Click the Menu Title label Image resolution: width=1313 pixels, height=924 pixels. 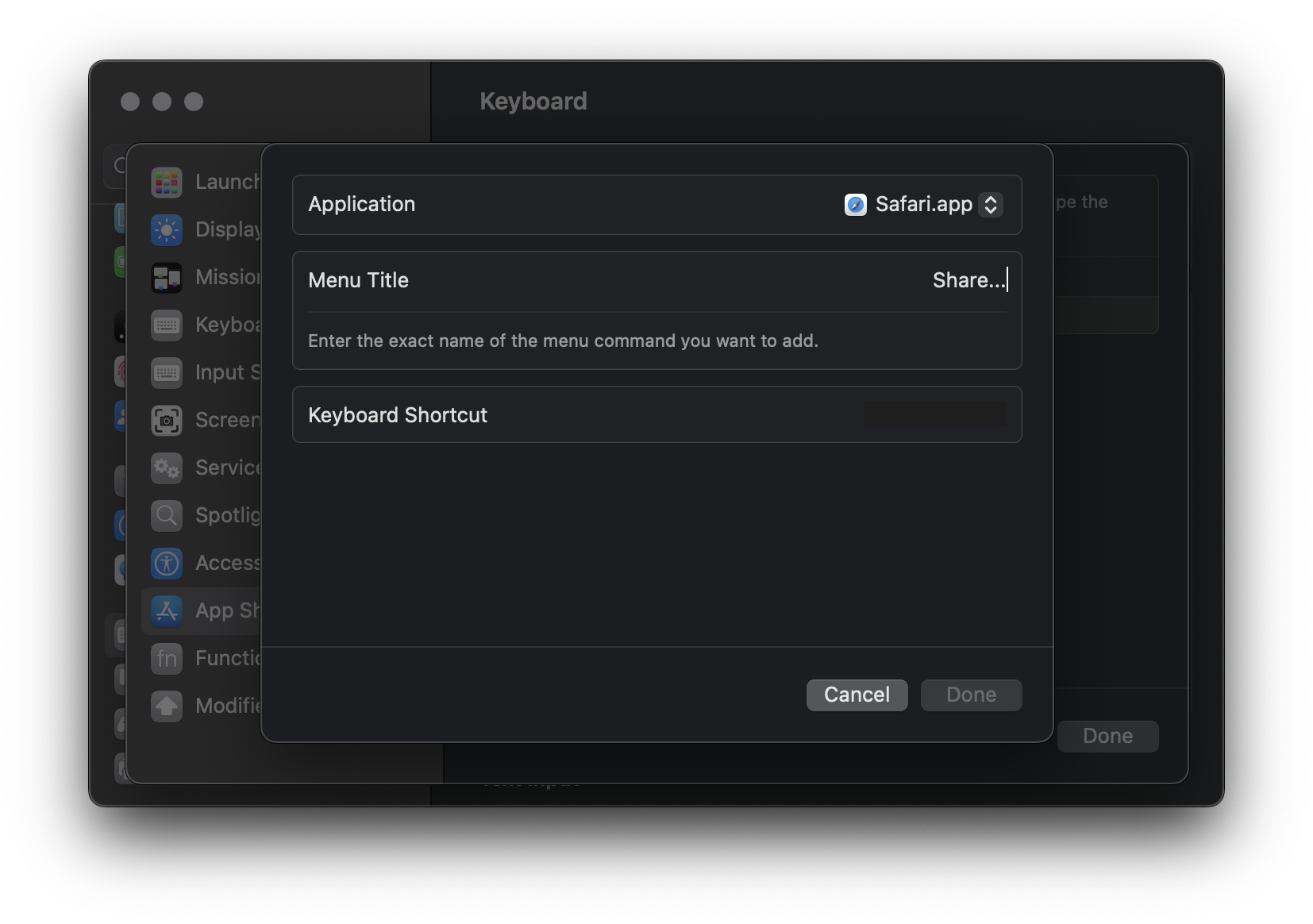click(x=358, y=280)
